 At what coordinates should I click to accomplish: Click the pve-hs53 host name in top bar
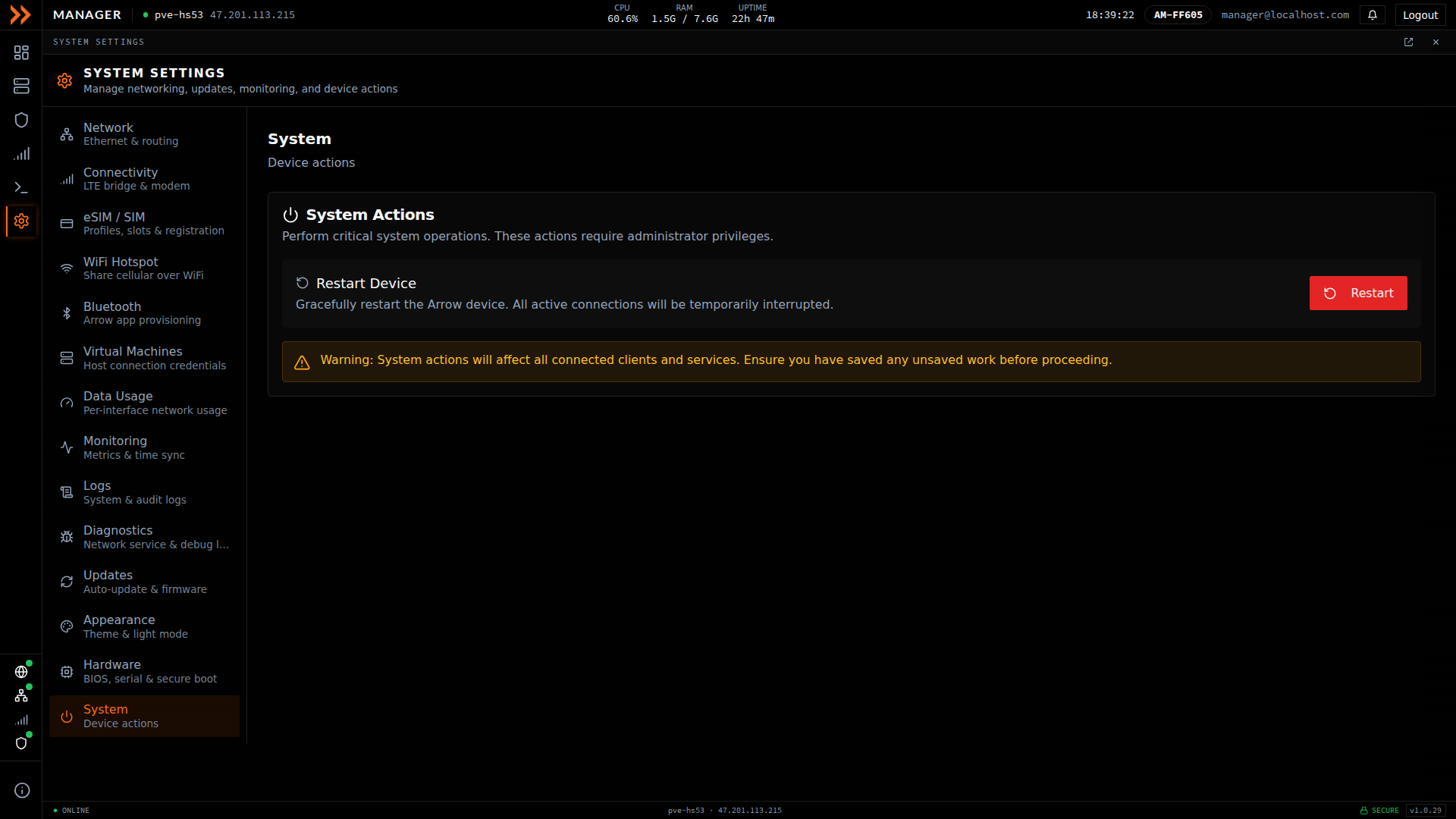178,15
